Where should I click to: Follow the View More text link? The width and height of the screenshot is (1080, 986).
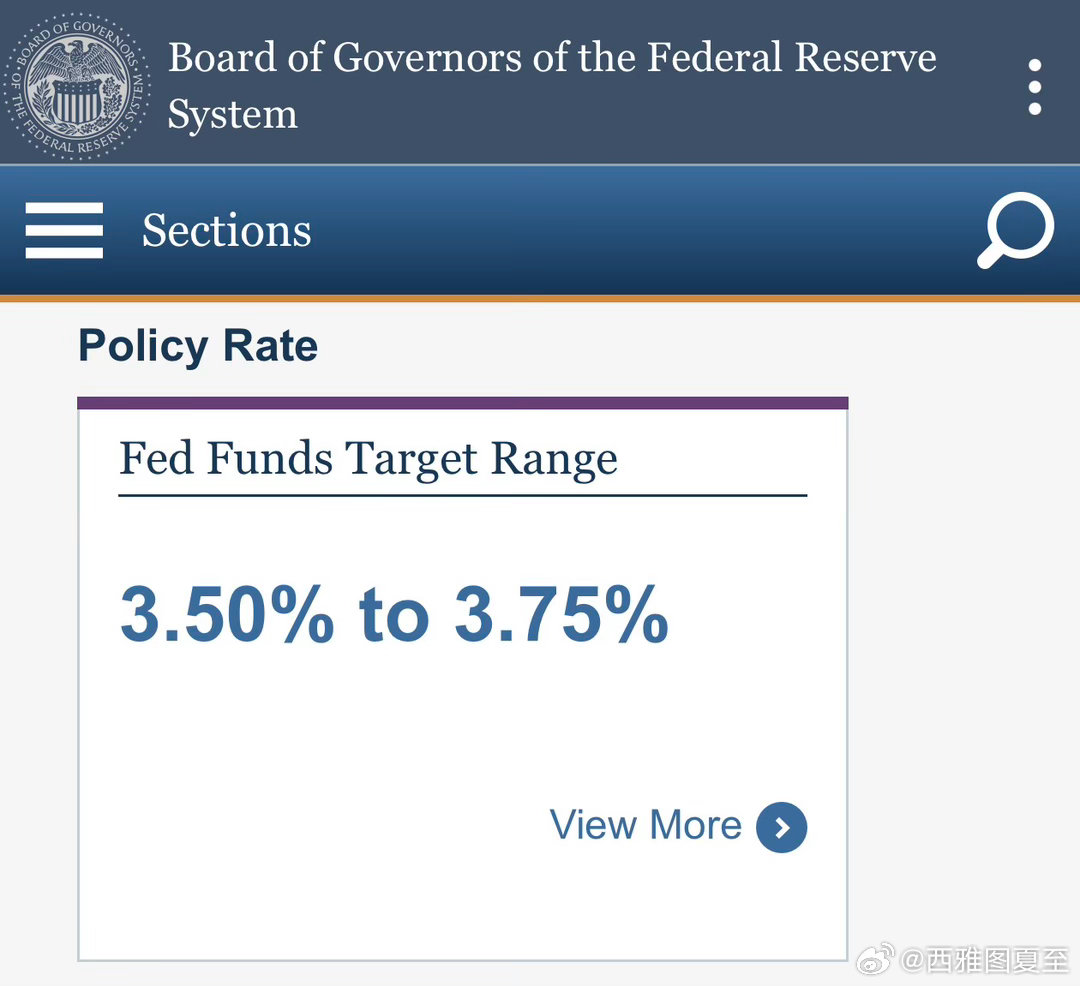(x=646, y=826)
